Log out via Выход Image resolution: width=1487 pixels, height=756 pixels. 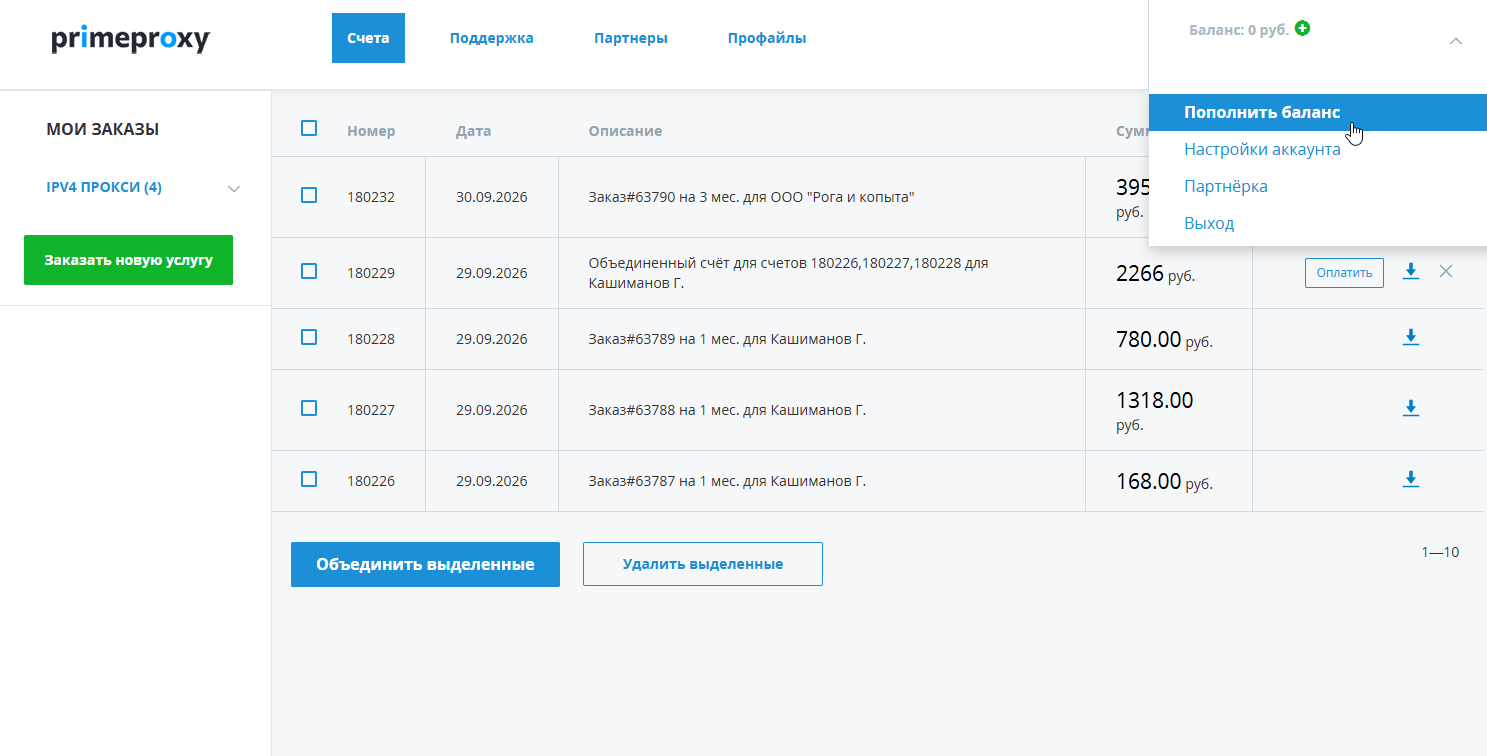(x=1209, y=223)
